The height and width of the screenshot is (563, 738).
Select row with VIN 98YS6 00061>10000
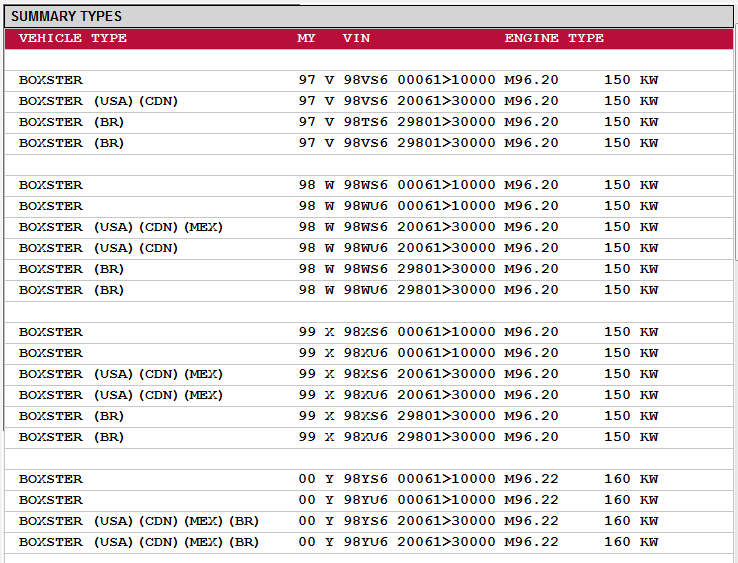(369, 480)
